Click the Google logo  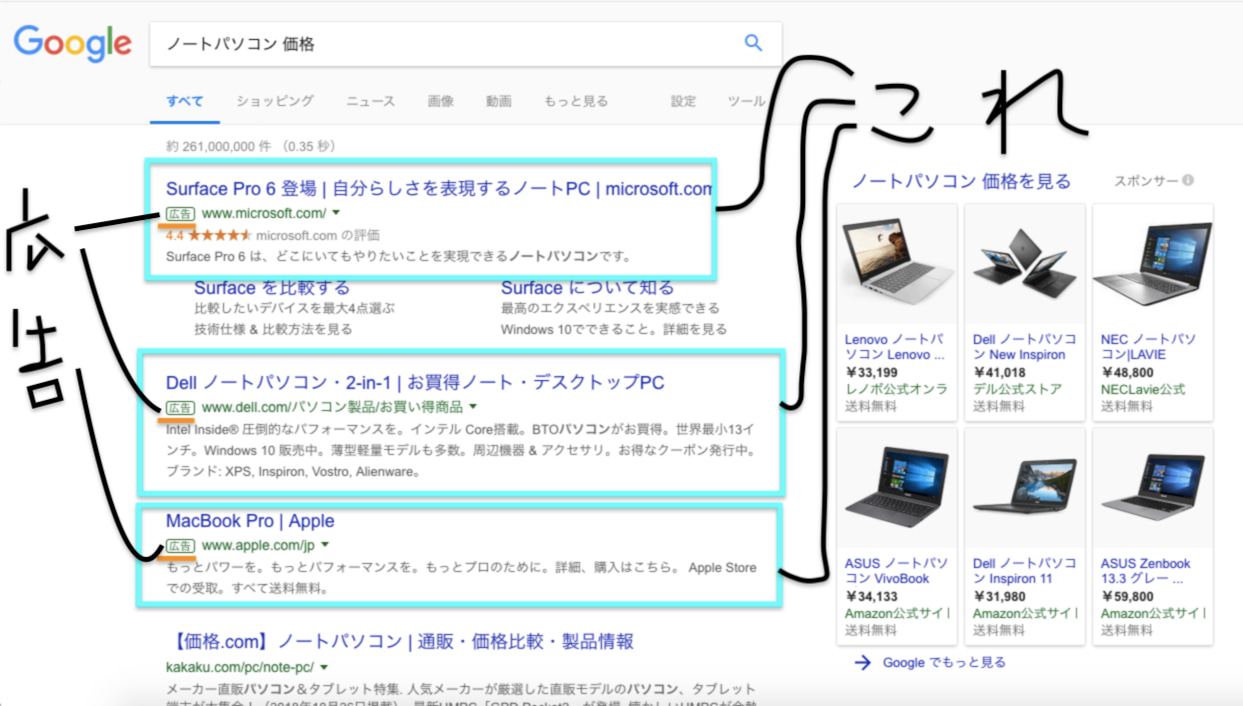tap(72, 43)
